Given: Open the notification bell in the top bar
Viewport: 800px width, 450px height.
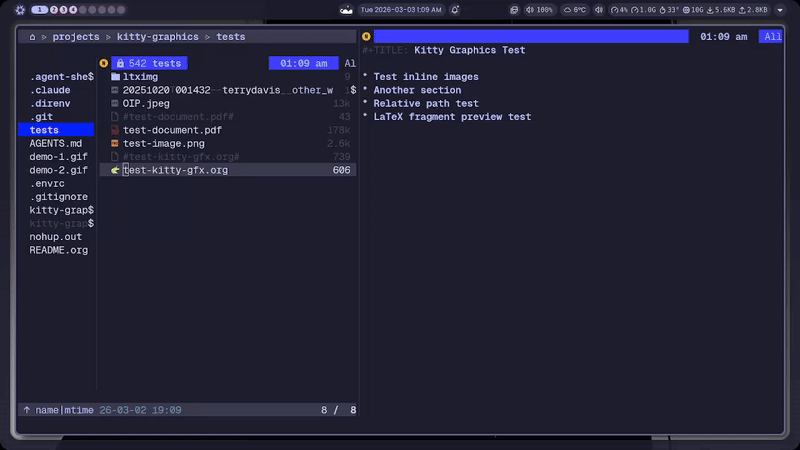Looking at the screenshot, I should click(x=455, y=10).
